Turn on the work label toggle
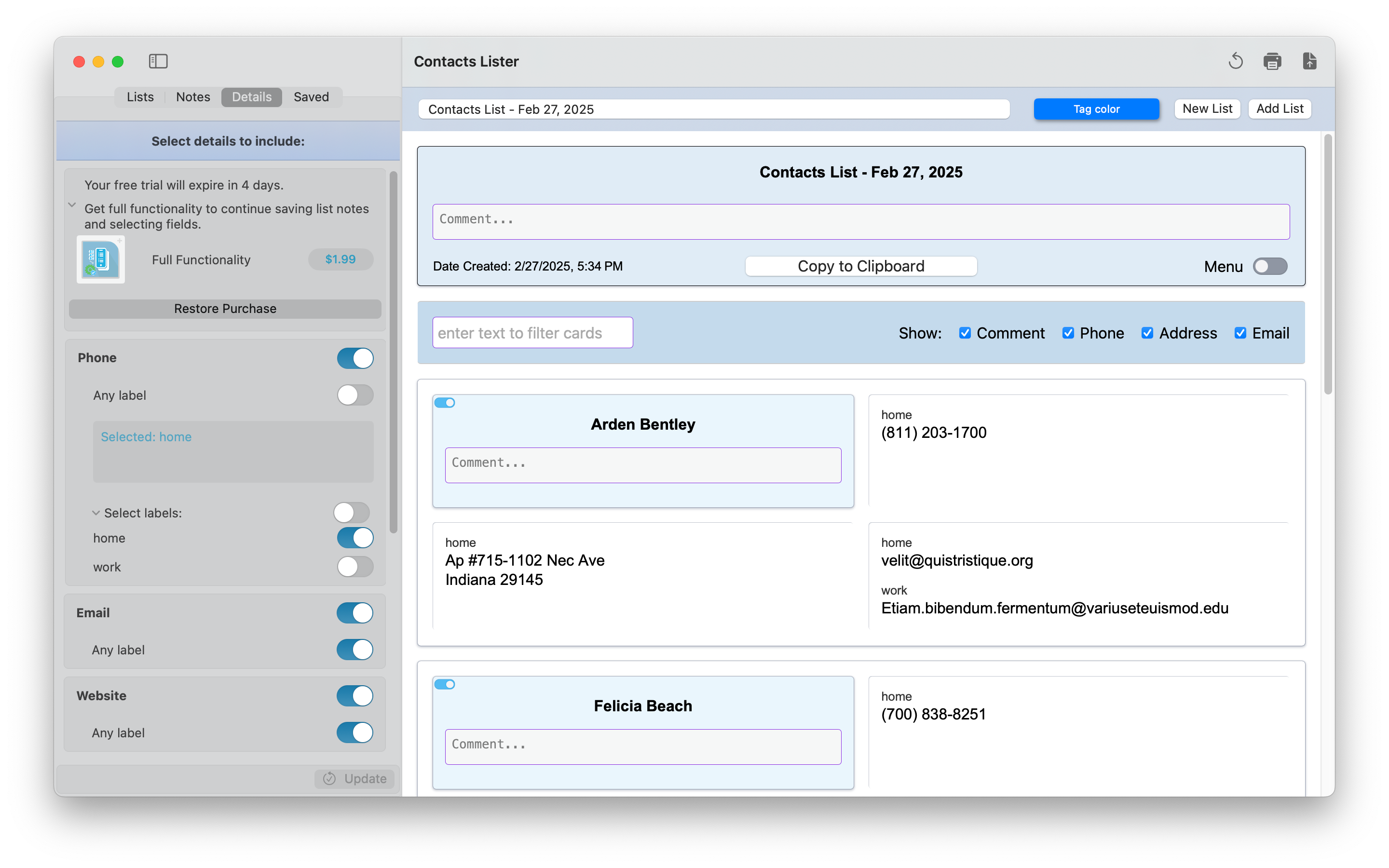Image resolution: width=1389 pixels, height=868 pixels. click(x=354, y=567)
